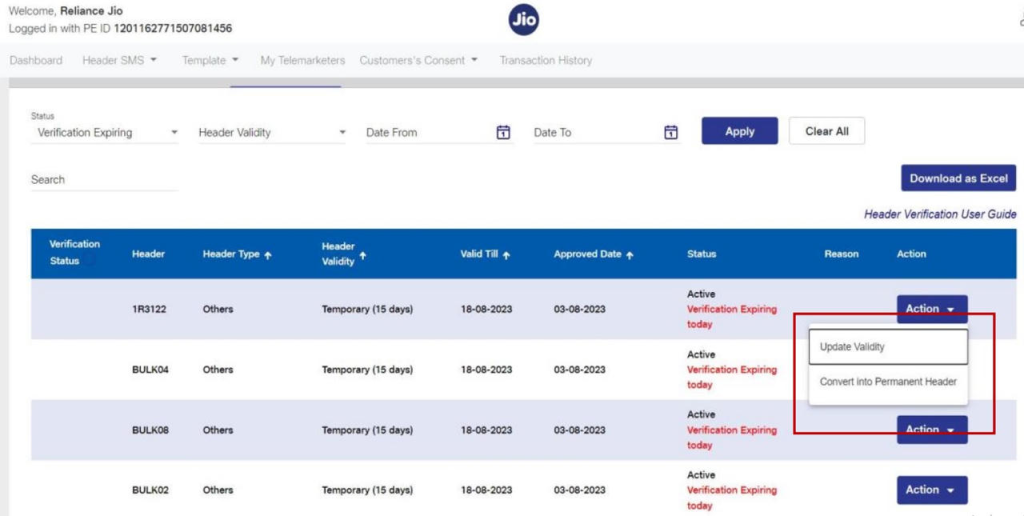
Task: Click the PE ID number text
Action: pos(173,29)
